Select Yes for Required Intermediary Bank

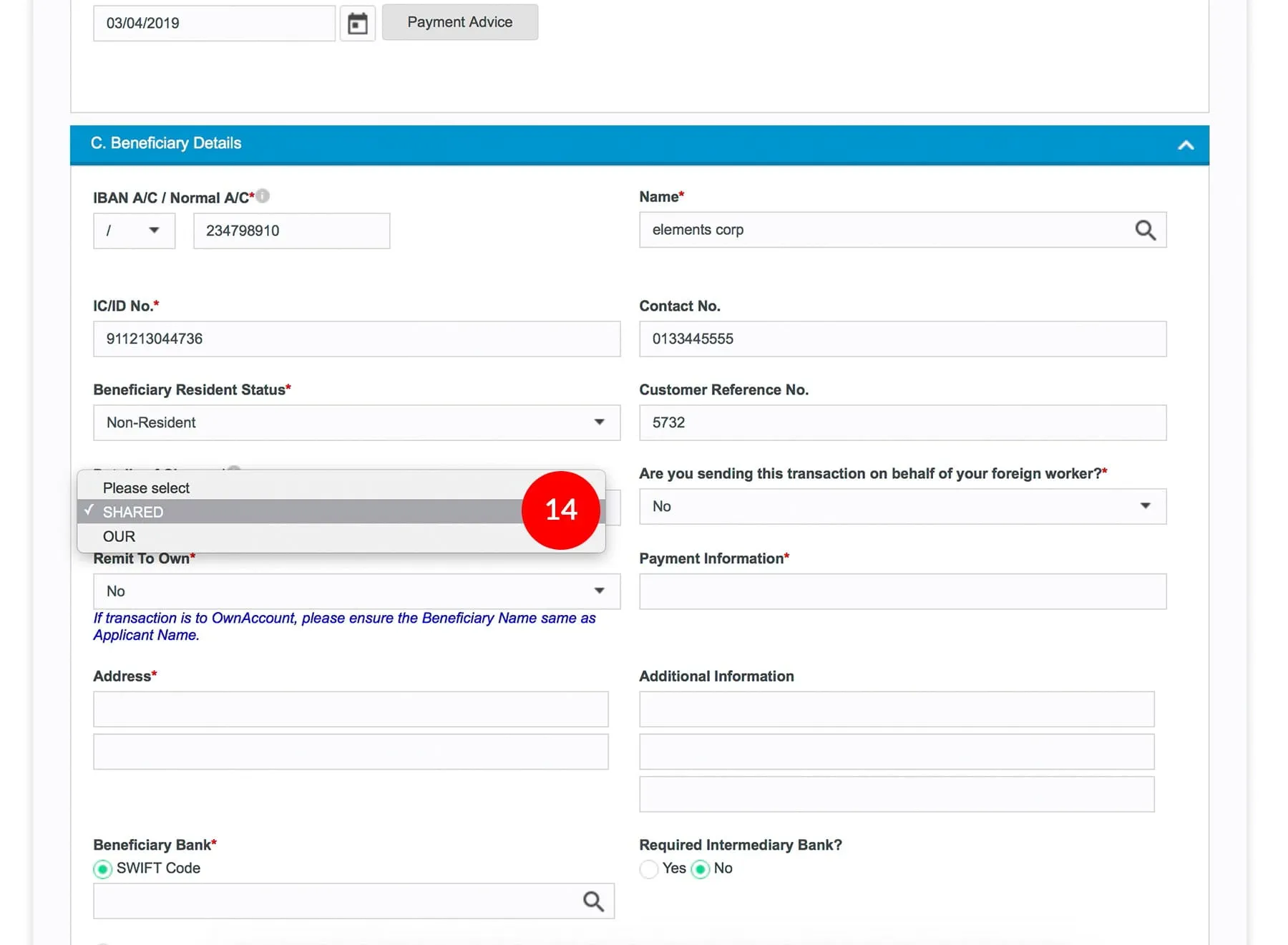649,869
